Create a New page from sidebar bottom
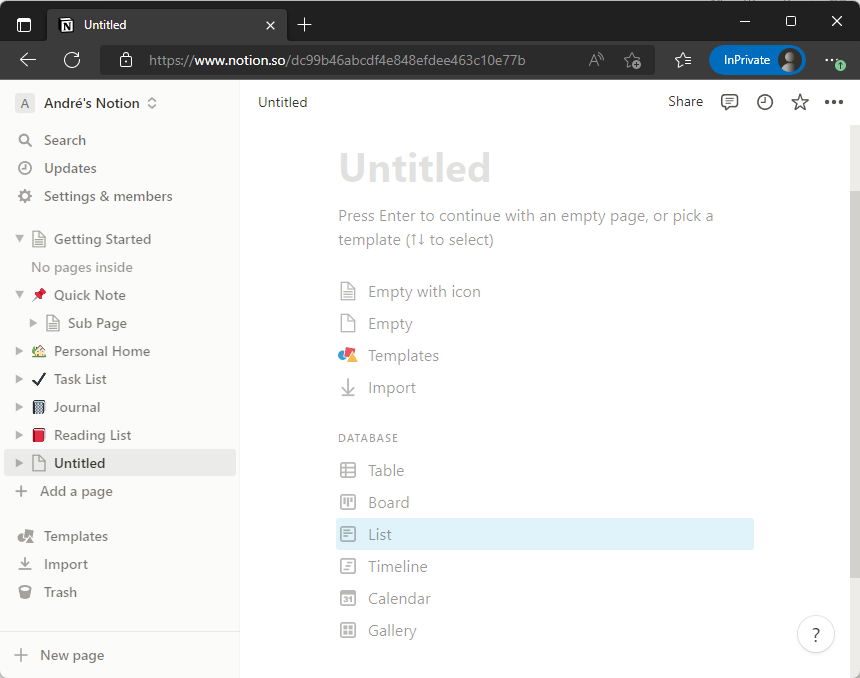Image resolution: width=860 pixels, height=678 pixels. [x=71, y=655]
